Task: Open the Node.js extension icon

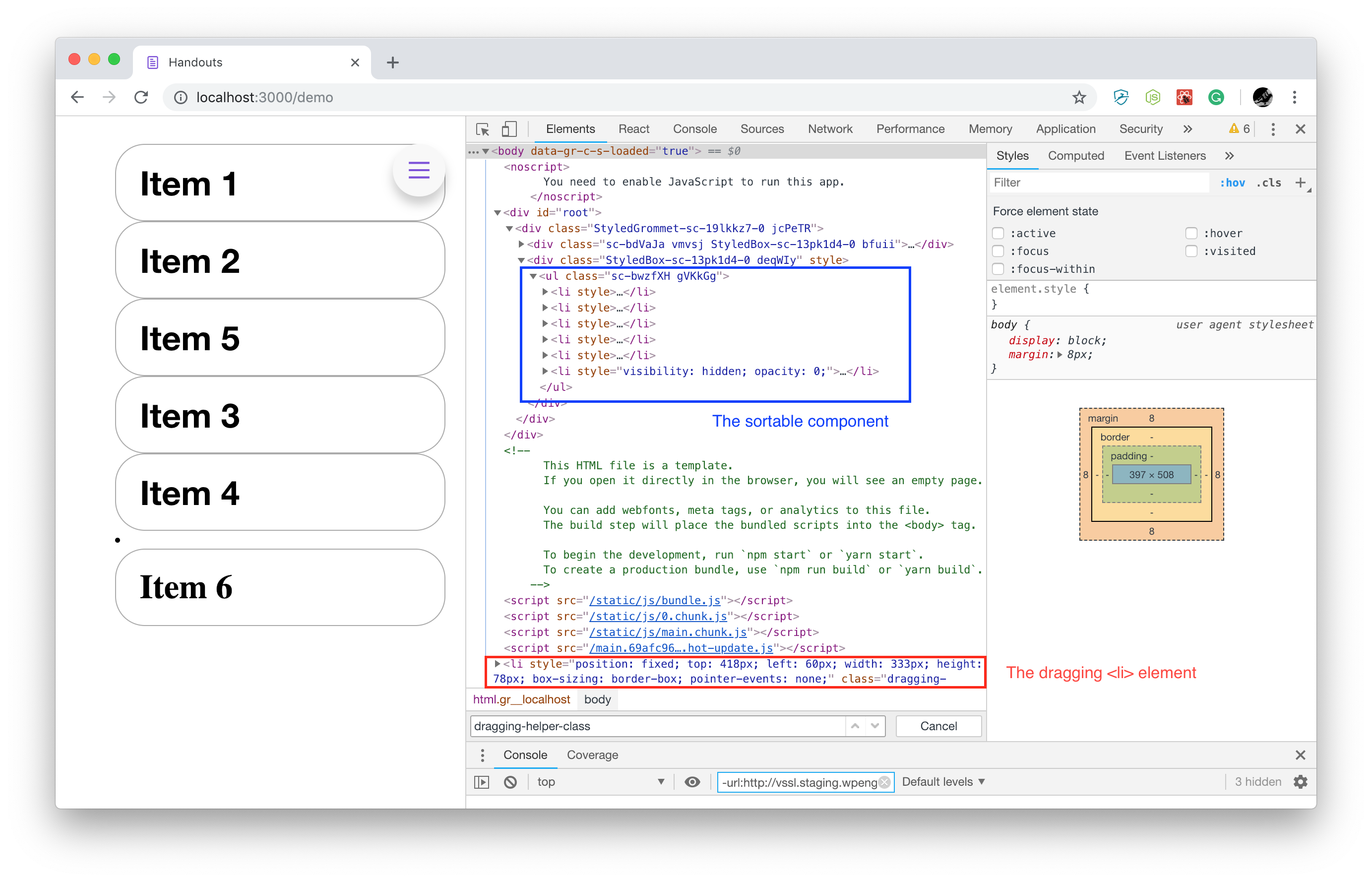Action: 1152,97
